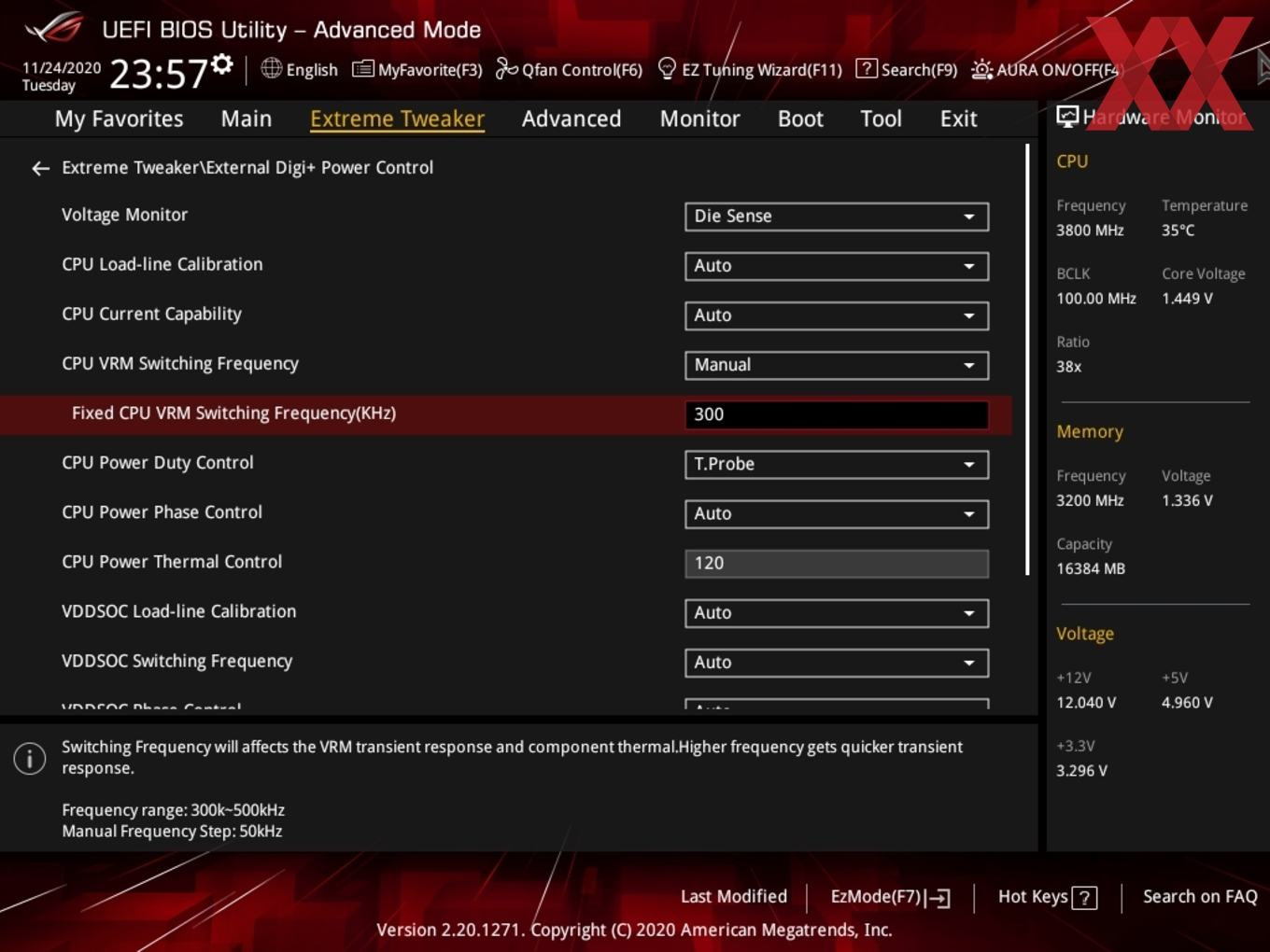Open the Main tab
Screen dimensions: 1270x952
tap(247, 119)
